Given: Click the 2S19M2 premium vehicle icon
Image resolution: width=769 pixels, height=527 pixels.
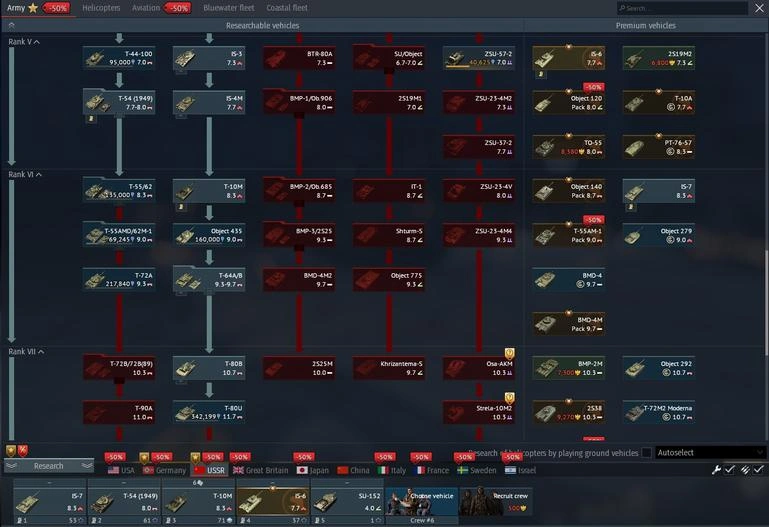Looking at the screenshot, I should [x=634, y=59].
